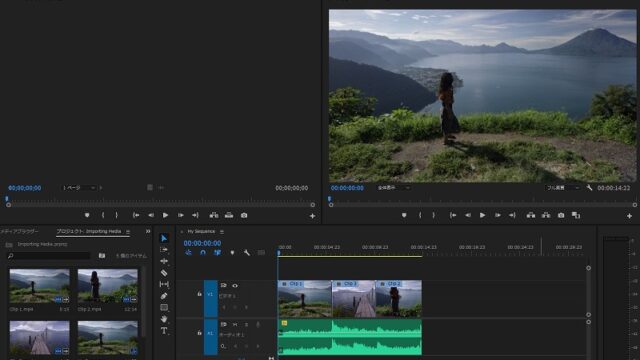Click the Project panel search magnifier
Image resolution: width=640 pixels, height=360 pixels.
11,256
